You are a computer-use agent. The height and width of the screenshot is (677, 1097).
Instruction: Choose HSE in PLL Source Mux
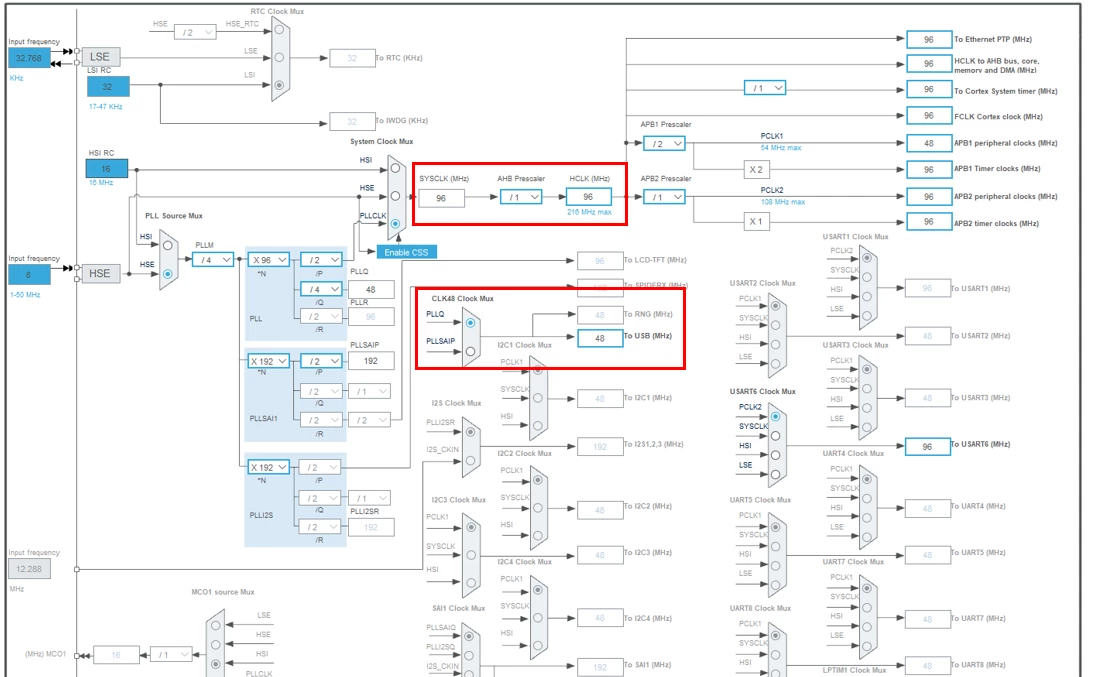pyautogui.click(x=167, y=274)
